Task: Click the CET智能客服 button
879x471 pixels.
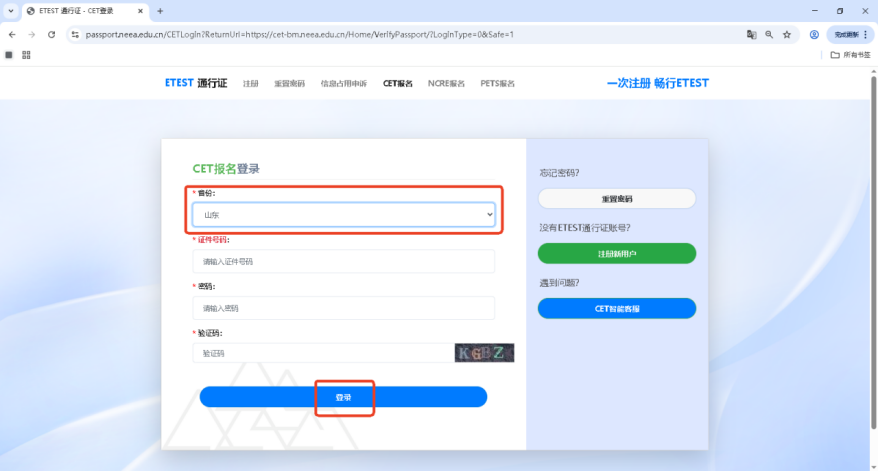Action: pyautogui.click(x=616, y=309)
